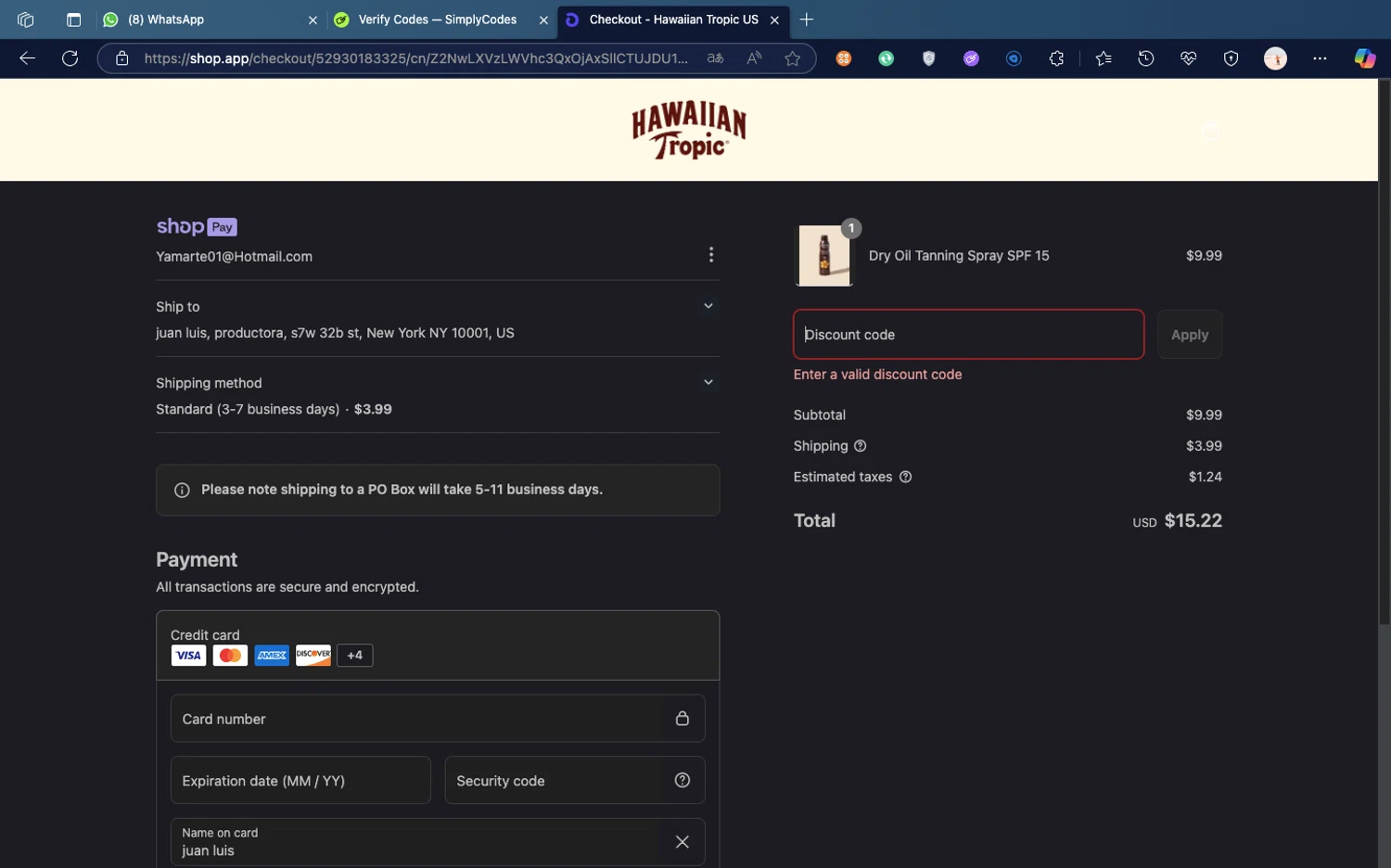Image resolution: width=1391 pixels, height=868 pixels.
Task: Show shipping cost info via question icon
Action: coord(860,446)
